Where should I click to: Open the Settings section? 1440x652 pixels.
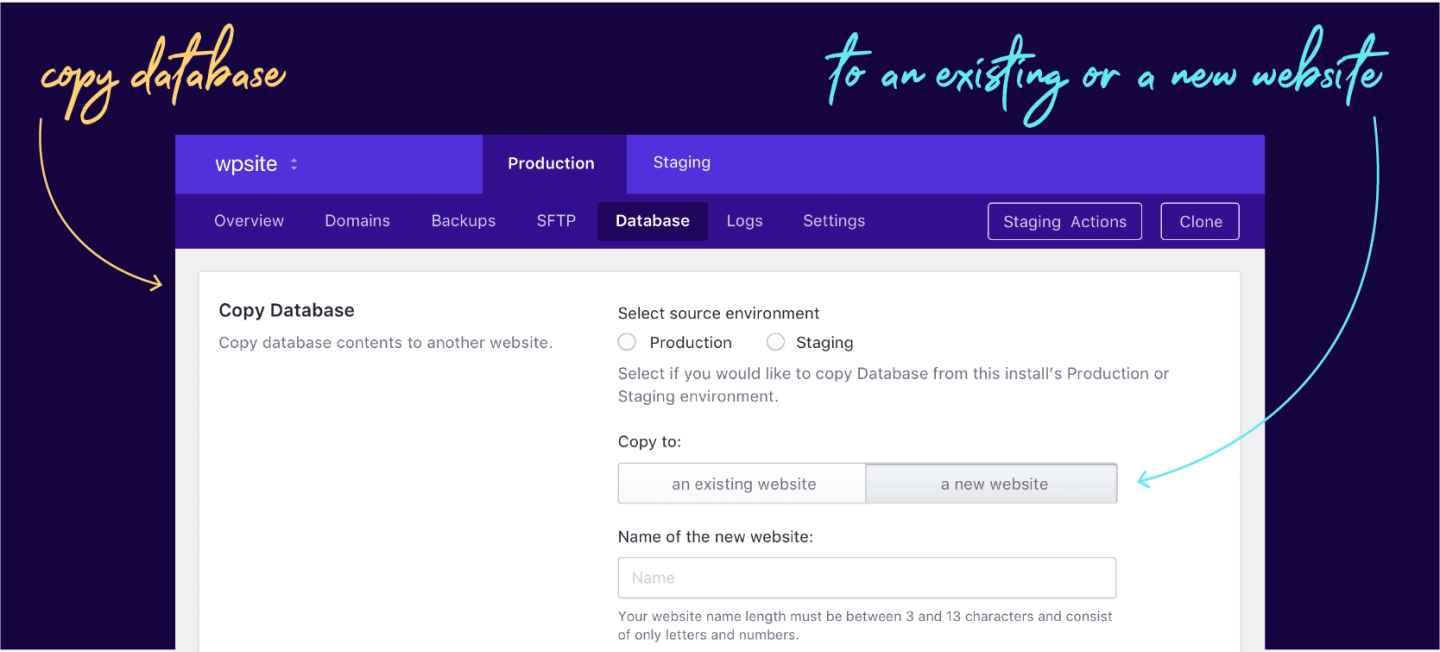point(834,221)
